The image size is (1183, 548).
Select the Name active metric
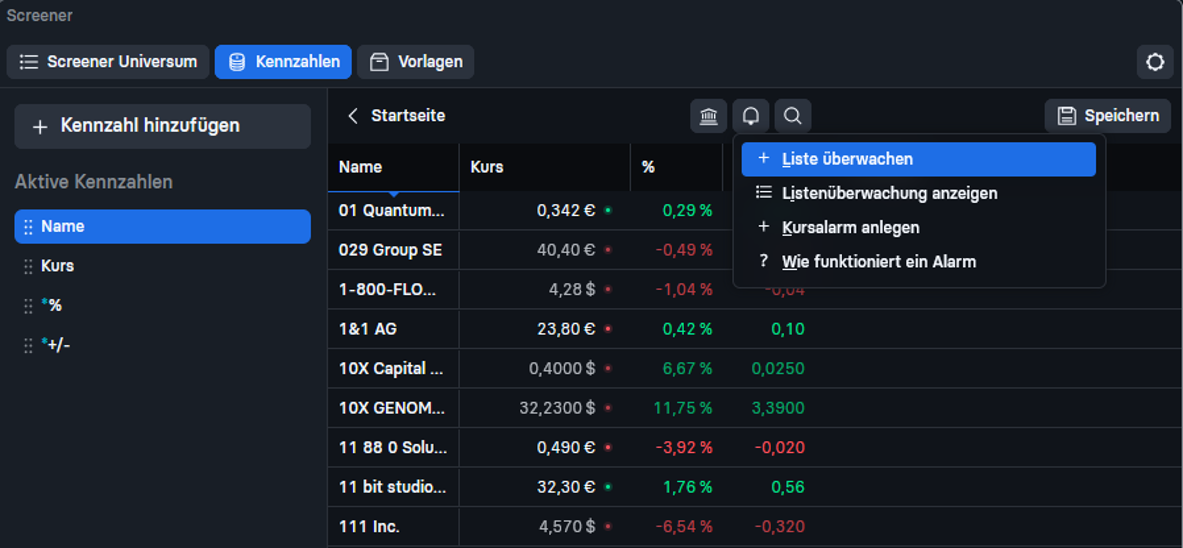pos(162,226)
